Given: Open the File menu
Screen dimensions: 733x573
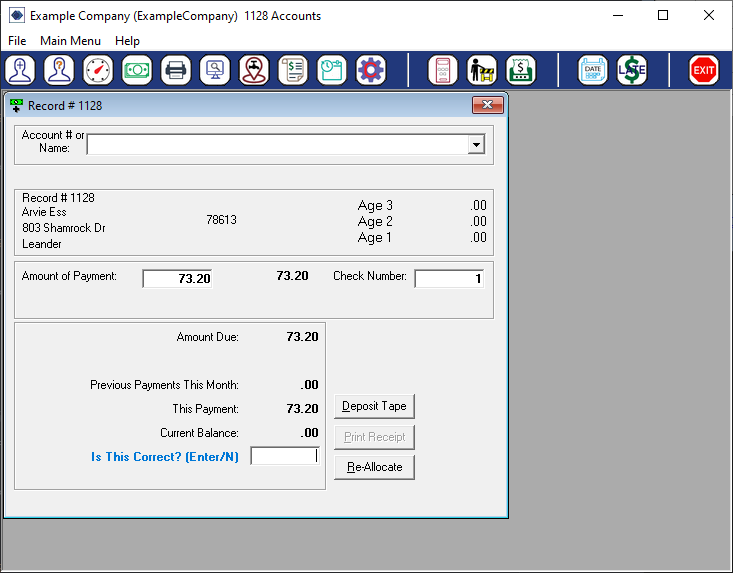Looking at the screenshot, I should tap(17, 41).
